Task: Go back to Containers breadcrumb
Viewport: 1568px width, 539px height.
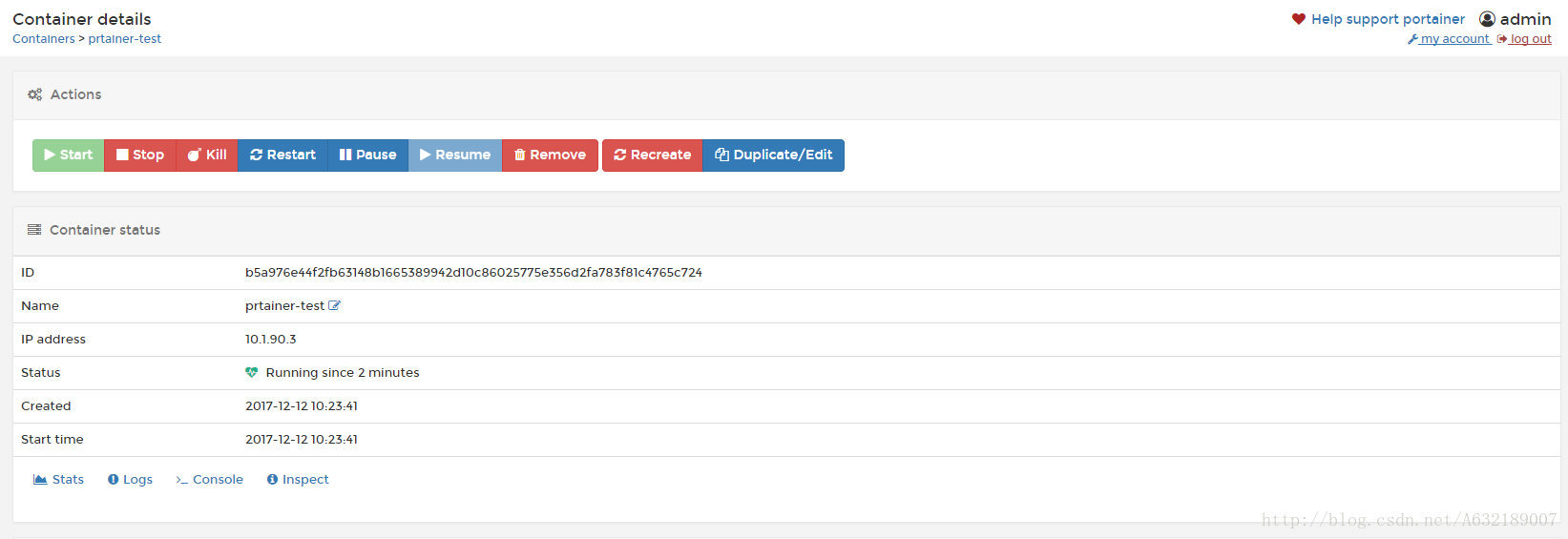Action: point(43,39)
